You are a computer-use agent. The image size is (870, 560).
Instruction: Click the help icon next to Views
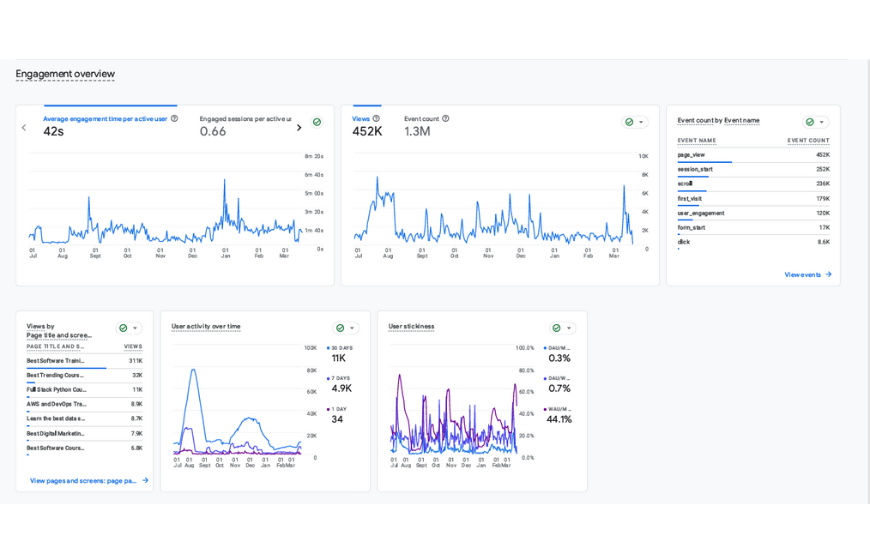click(x=376, y=118)
